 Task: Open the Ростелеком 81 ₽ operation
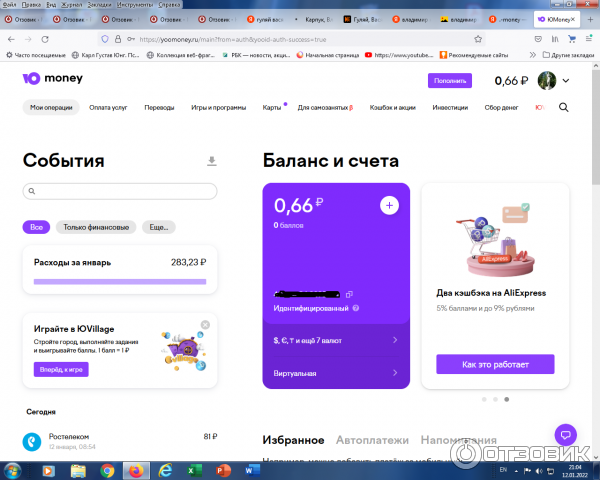pos(120,441)
